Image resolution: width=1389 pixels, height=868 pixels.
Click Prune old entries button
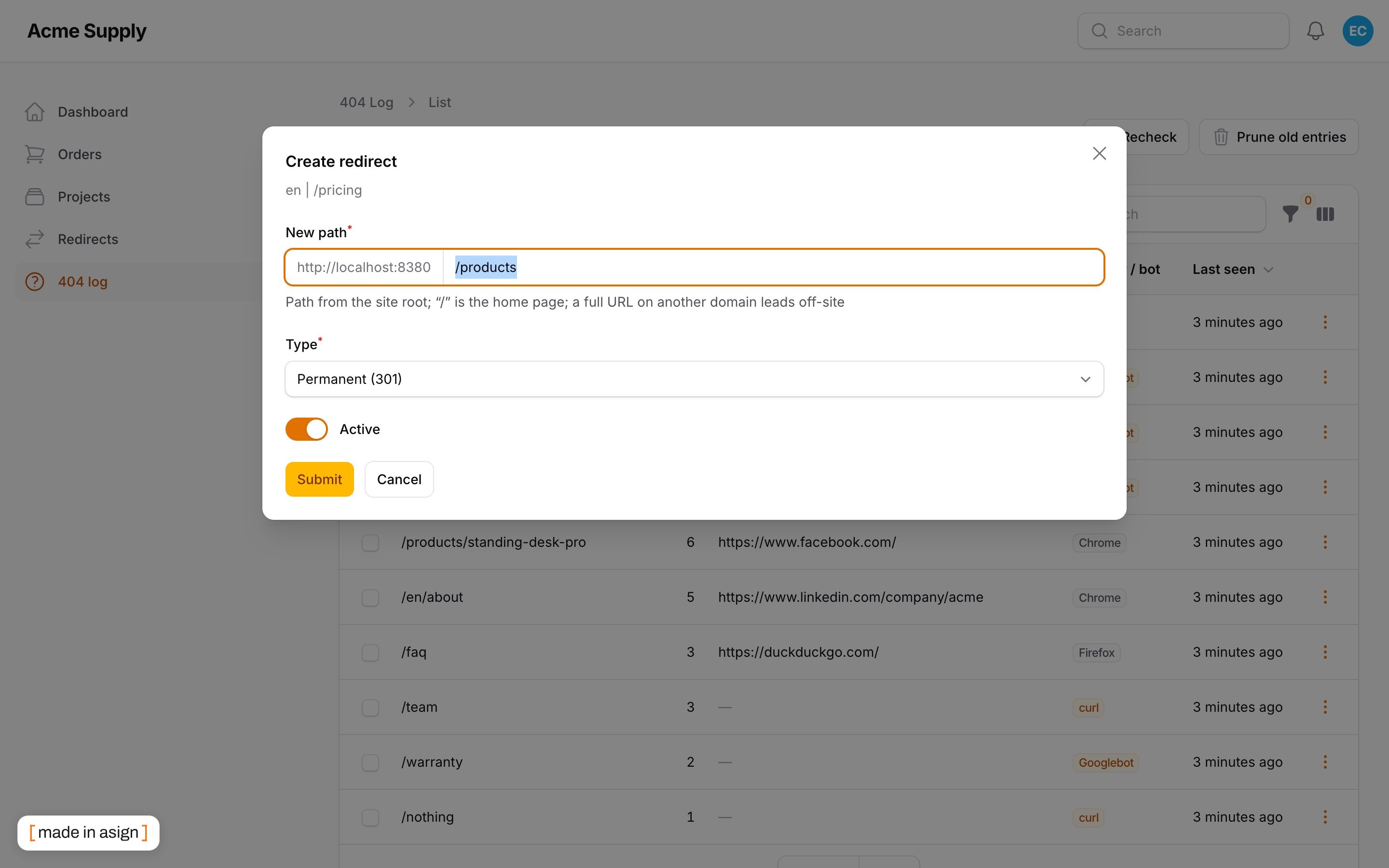pos(1278,137)
